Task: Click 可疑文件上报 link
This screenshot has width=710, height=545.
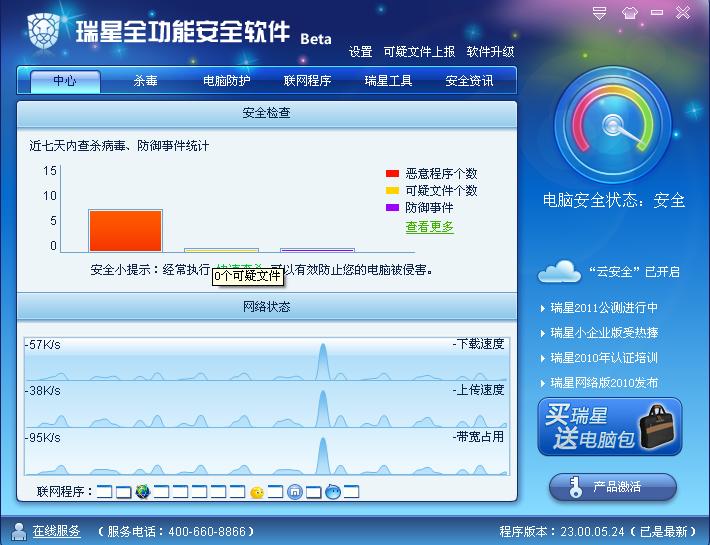Action: coord(419,52)
